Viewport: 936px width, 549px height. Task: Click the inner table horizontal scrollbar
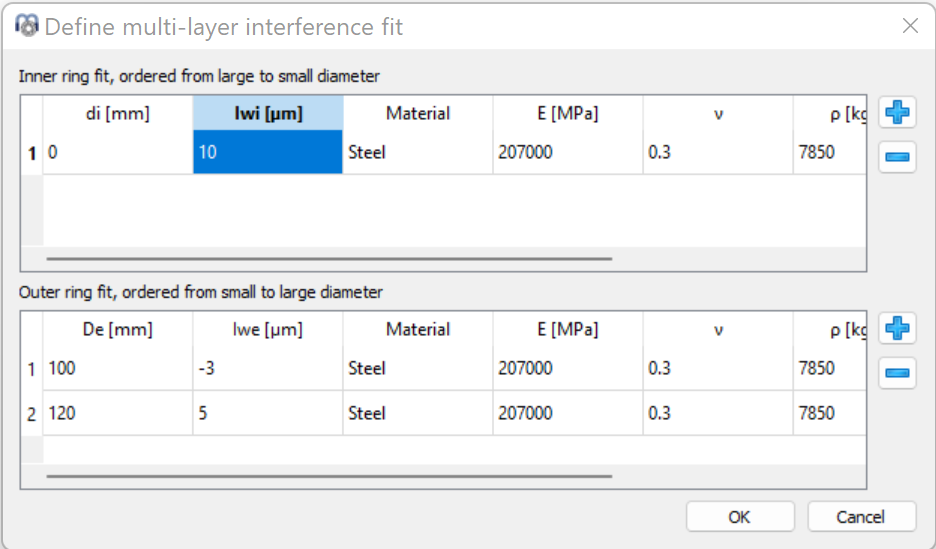coord(329,259)
